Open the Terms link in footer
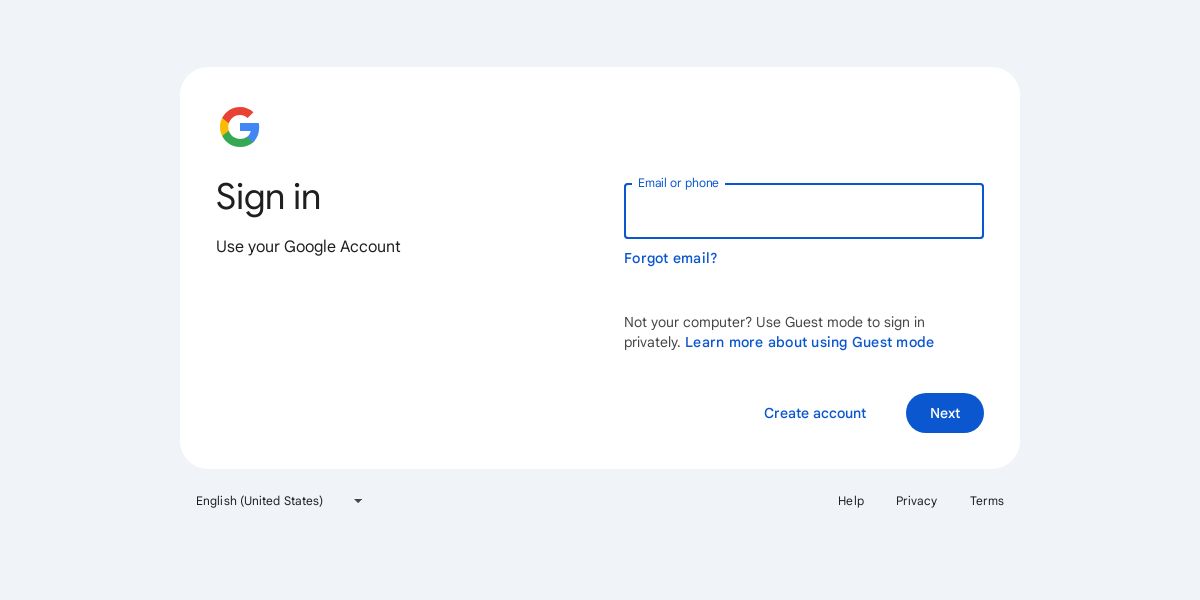The image size is (1200, 600). click(x=986, y=501)
